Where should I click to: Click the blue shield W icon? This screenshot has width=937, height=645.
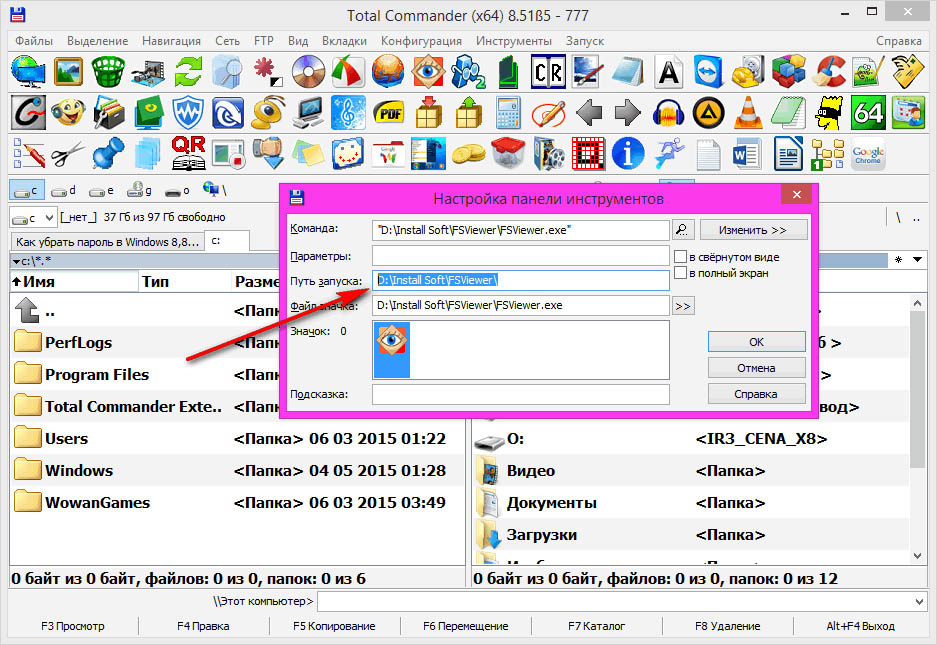coord(188,112)
